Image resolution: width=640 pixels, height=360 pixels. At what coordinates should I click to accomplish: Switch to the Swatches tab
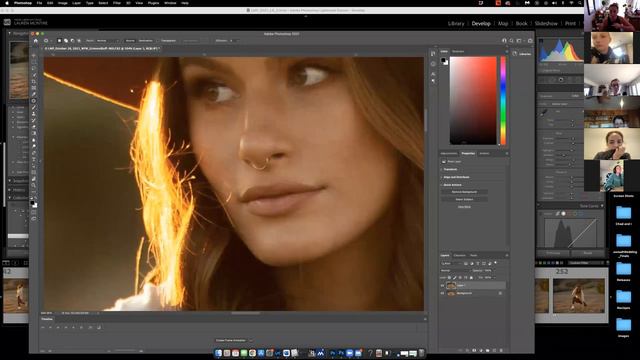pyautogui.click(x=458, y=51)
